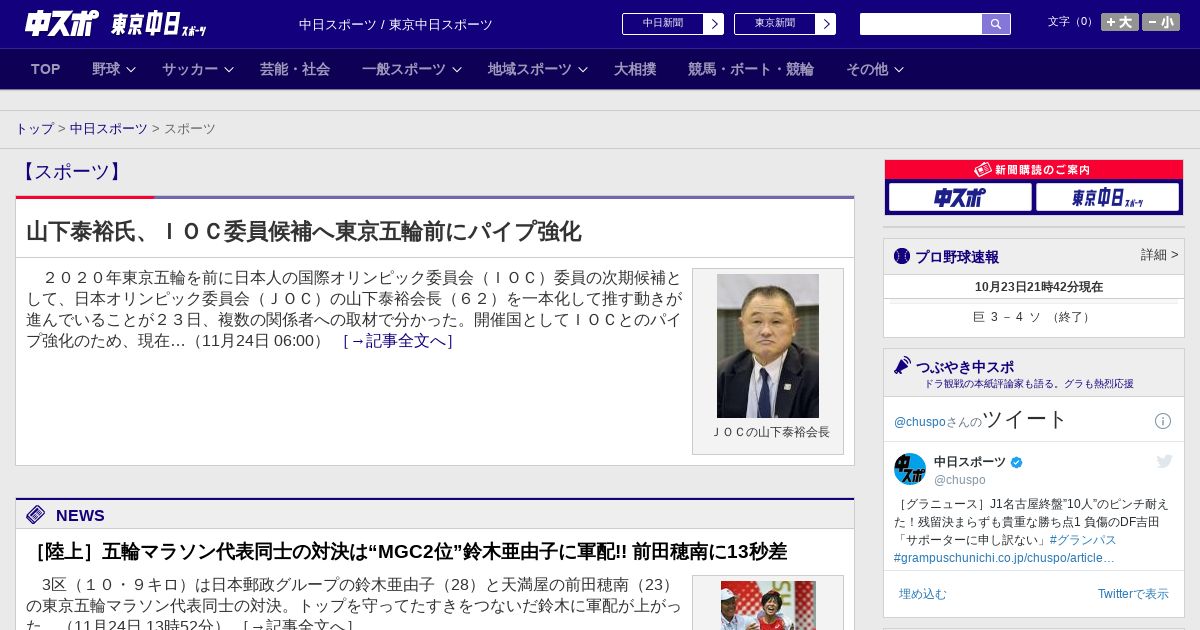
Task: Click the 中スポ logo in header
Action: coord(61,23)
